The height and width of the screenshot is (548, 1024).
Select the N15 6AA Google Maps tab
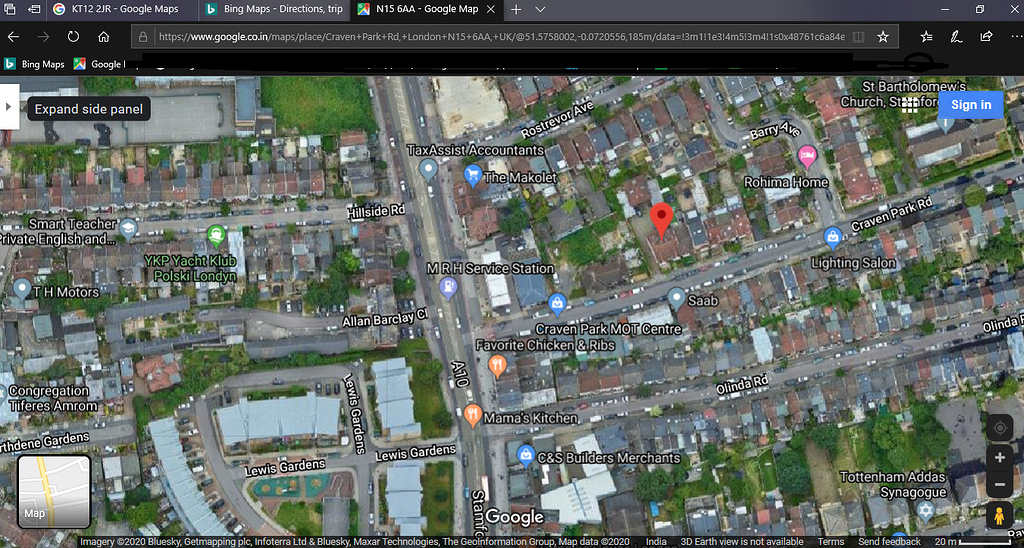coord(426,10)
